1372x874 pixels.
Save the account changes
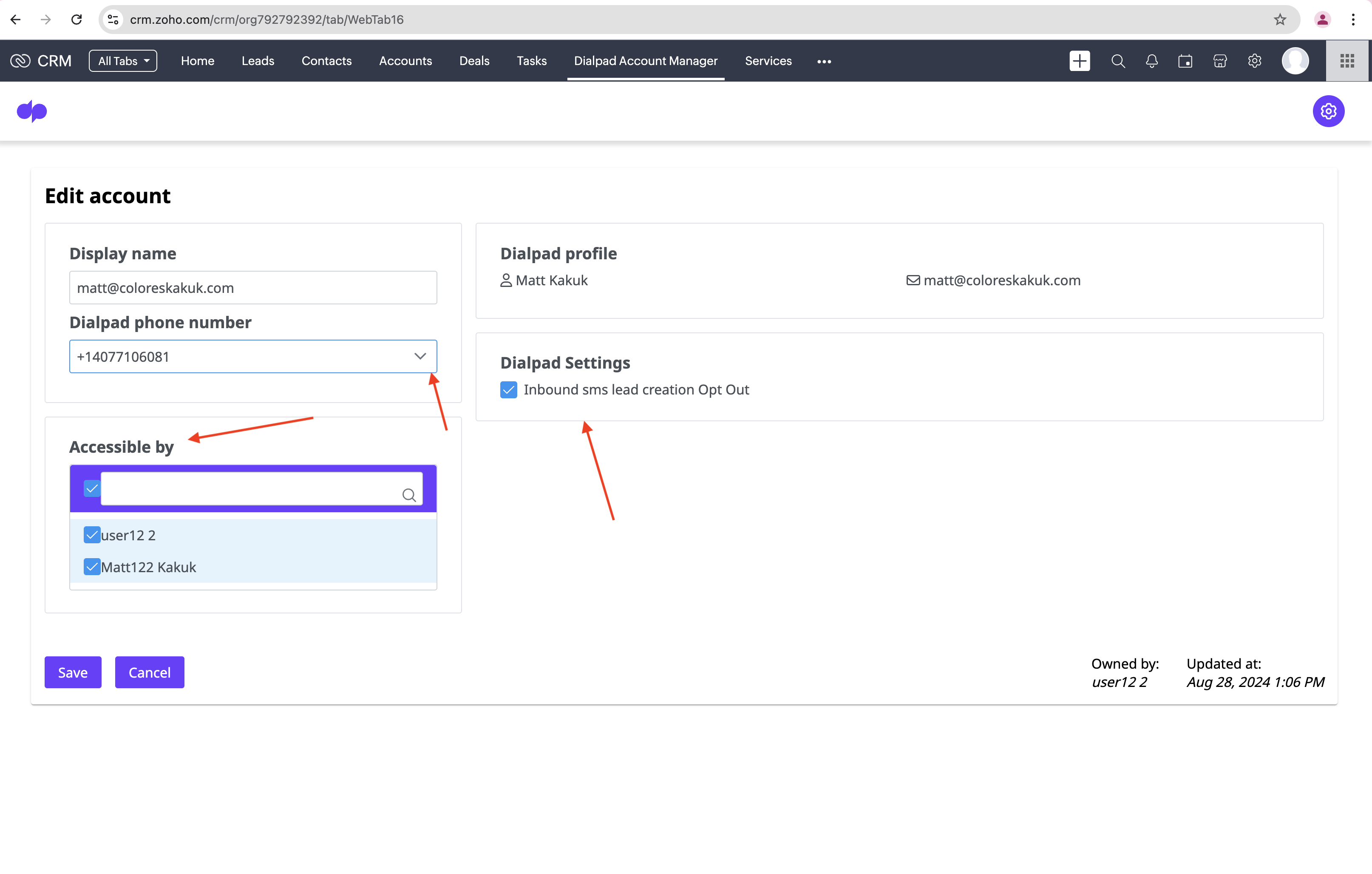click(x=73, y=673)
